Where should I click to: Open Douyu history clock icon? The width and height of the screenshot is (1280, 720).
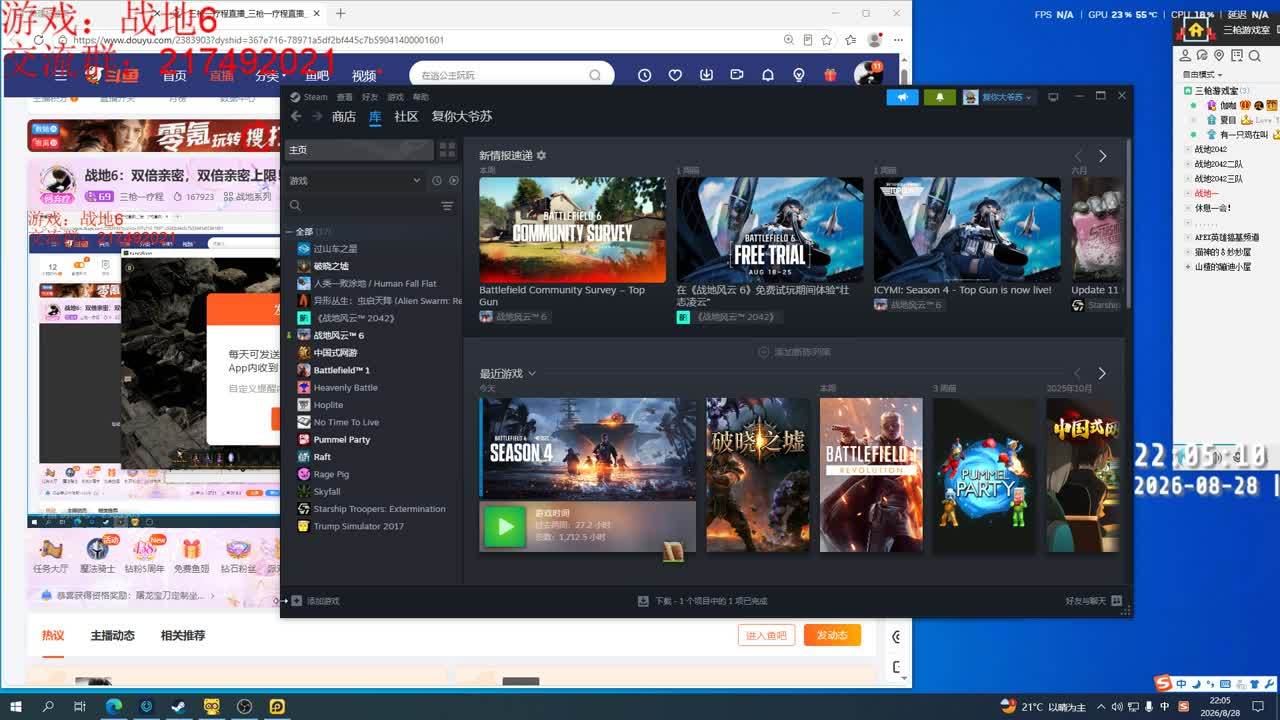coord(644,75)
